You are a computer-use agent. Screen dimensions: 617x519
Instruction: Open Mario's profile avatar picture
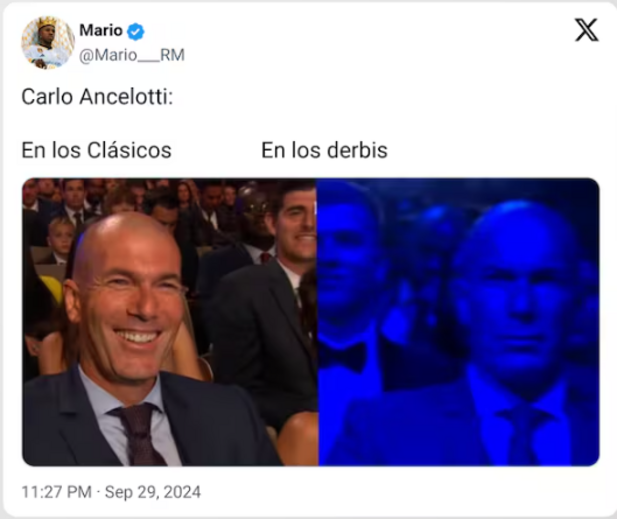coord(48,43)
